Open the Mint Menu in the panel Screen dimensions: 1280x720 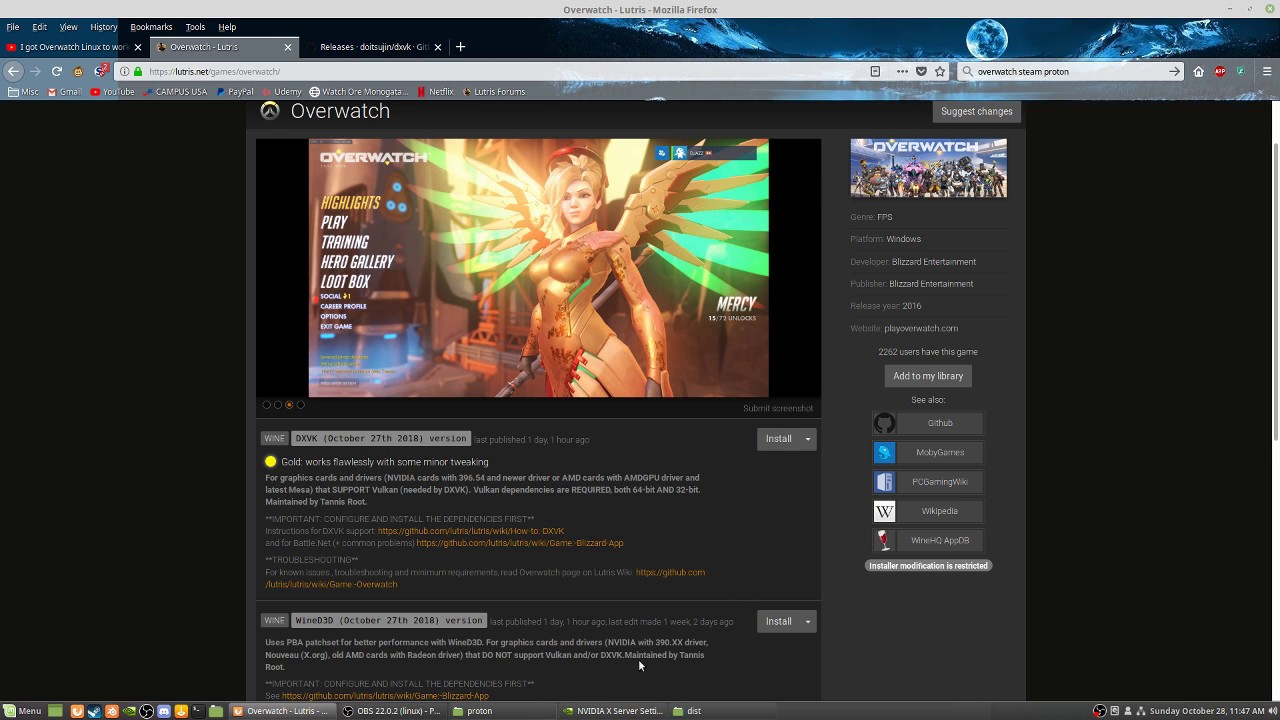pos(22,711)
